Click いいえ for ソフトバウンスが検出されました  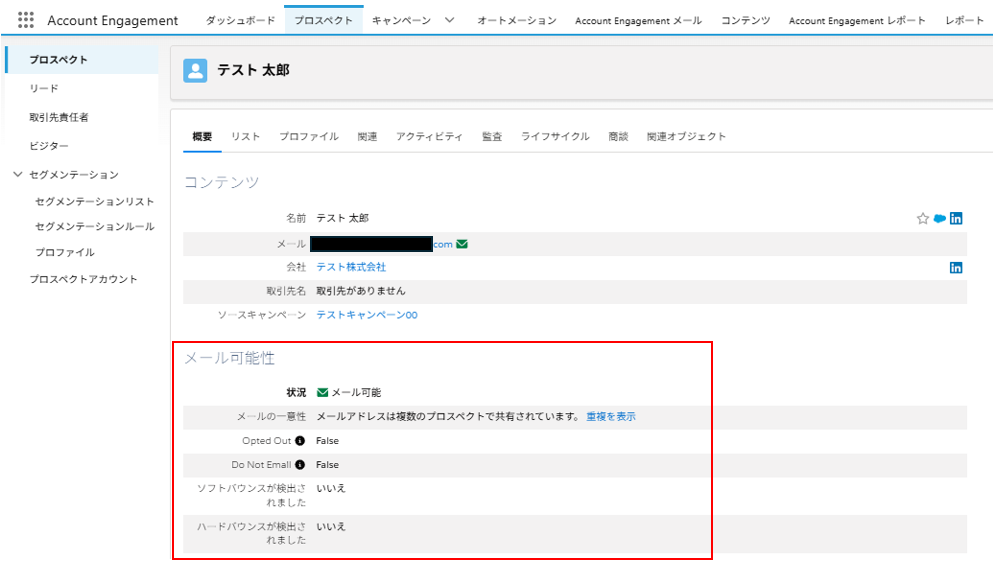331,488
